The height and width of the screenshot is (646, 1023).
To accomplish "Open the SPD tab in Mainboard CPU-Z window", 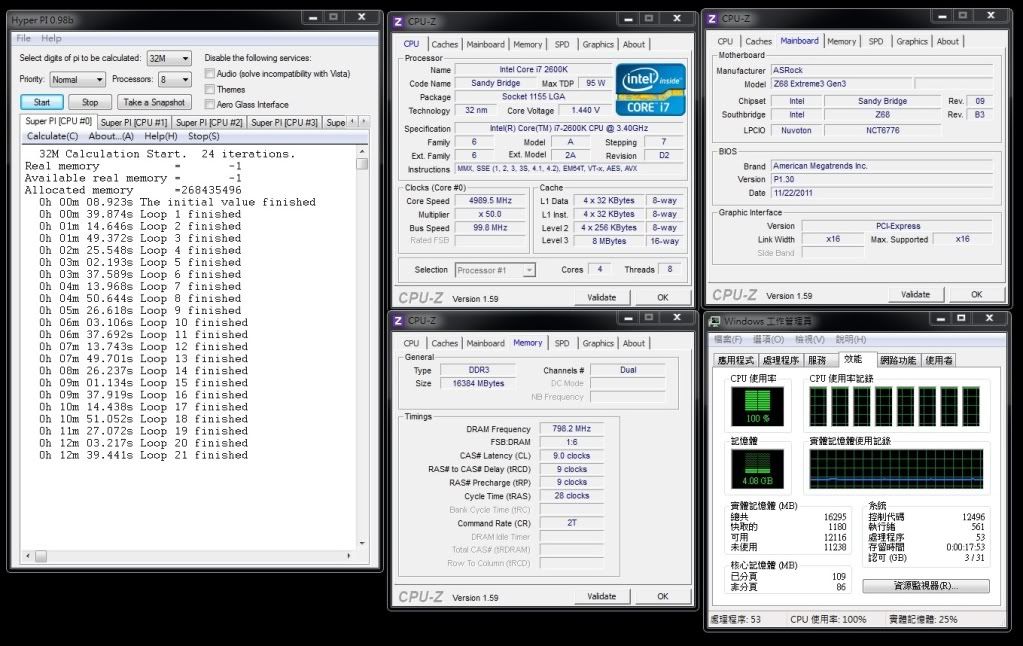I will click(876, 41).
